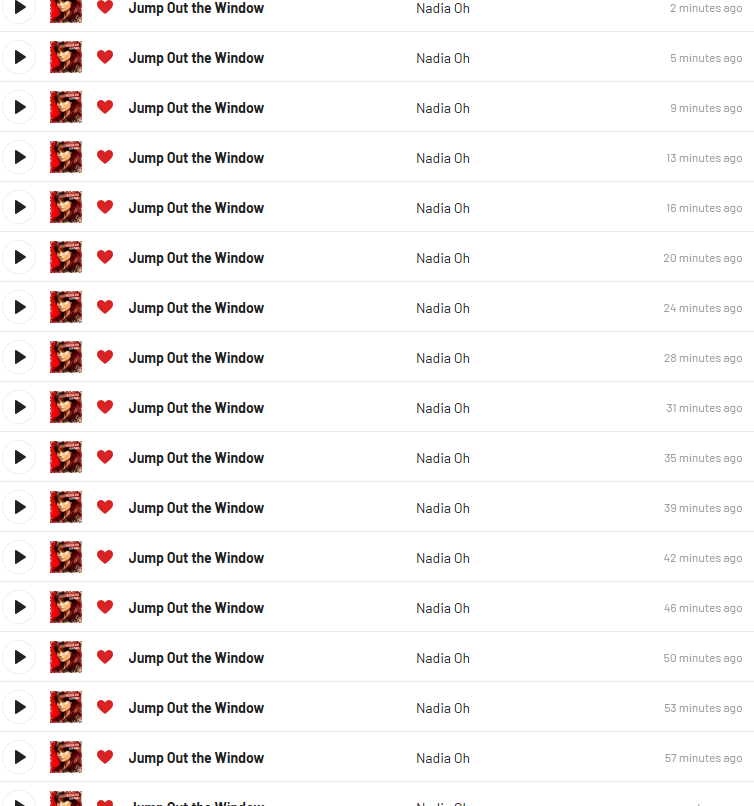Open album art in the 57 minutes ago row

coord(66,757)
